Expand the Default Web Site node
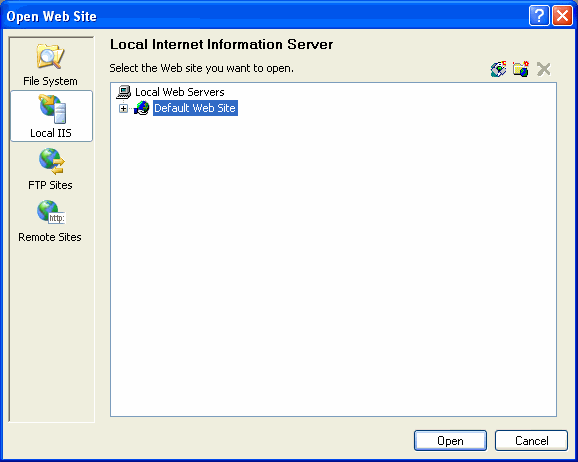 123,108
